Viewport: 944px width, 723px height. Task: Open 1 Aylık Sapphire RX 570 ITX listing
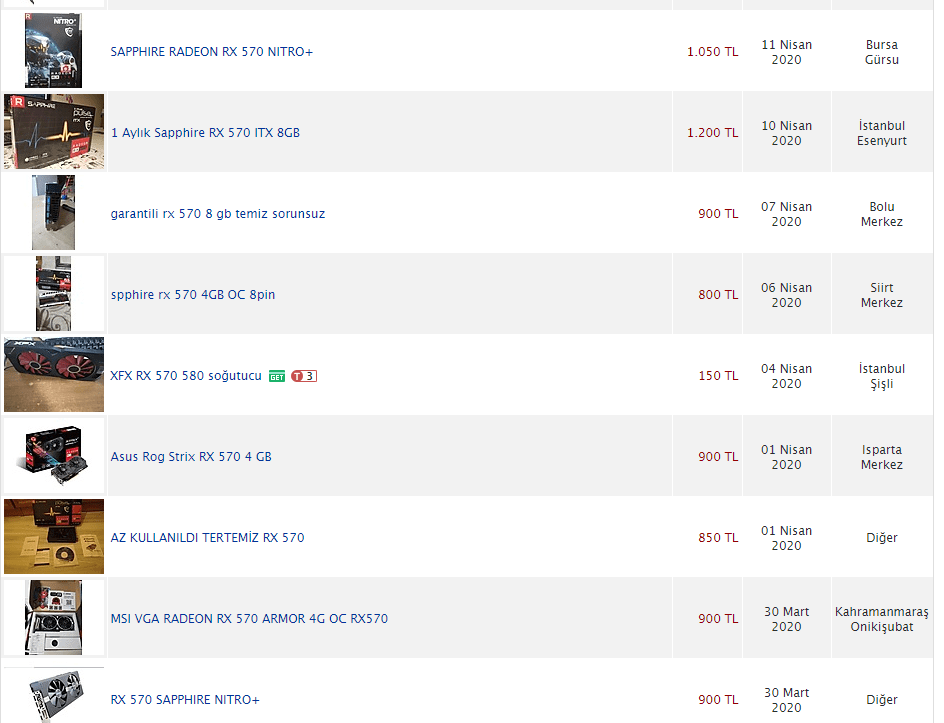pos(205,132)
